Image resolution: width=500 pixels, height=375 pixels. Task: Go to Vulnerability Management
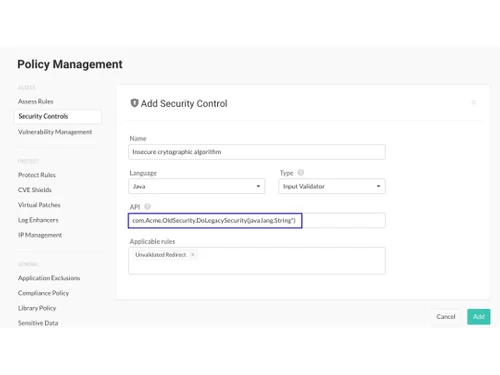[x=55, y=132]
